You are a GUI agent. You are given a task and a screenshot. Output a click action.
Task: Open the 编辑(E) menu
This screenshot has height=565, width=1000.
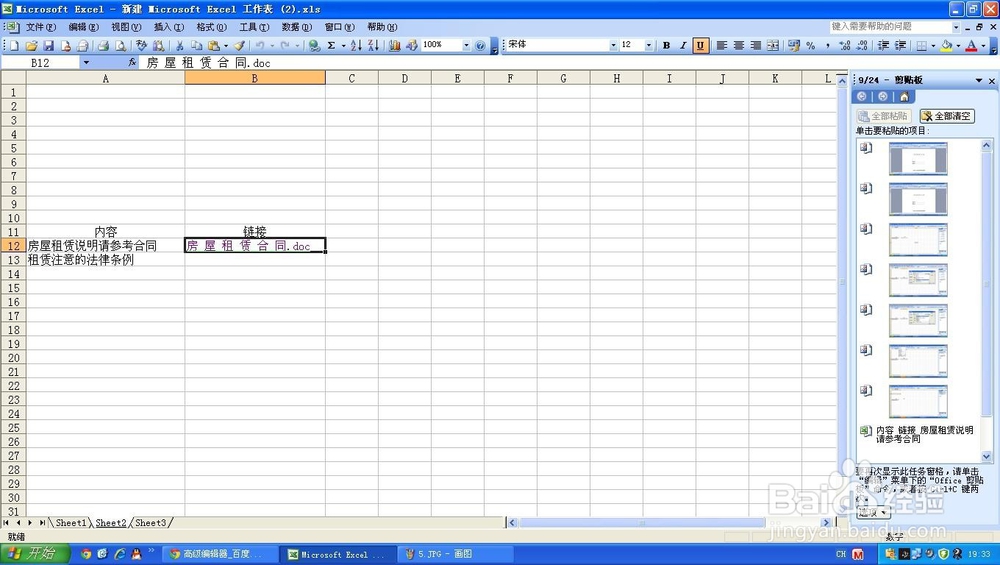click(x=84, y=27)
